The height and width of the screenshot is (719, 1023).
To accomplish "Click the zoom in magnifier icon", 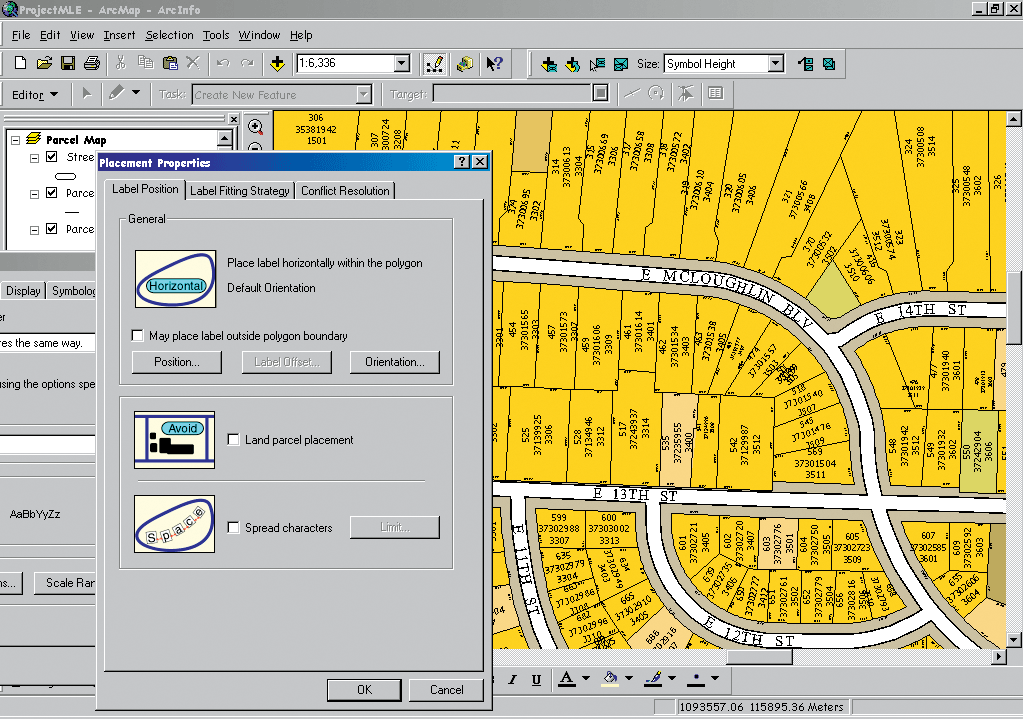I will click(x=256, y=127).
